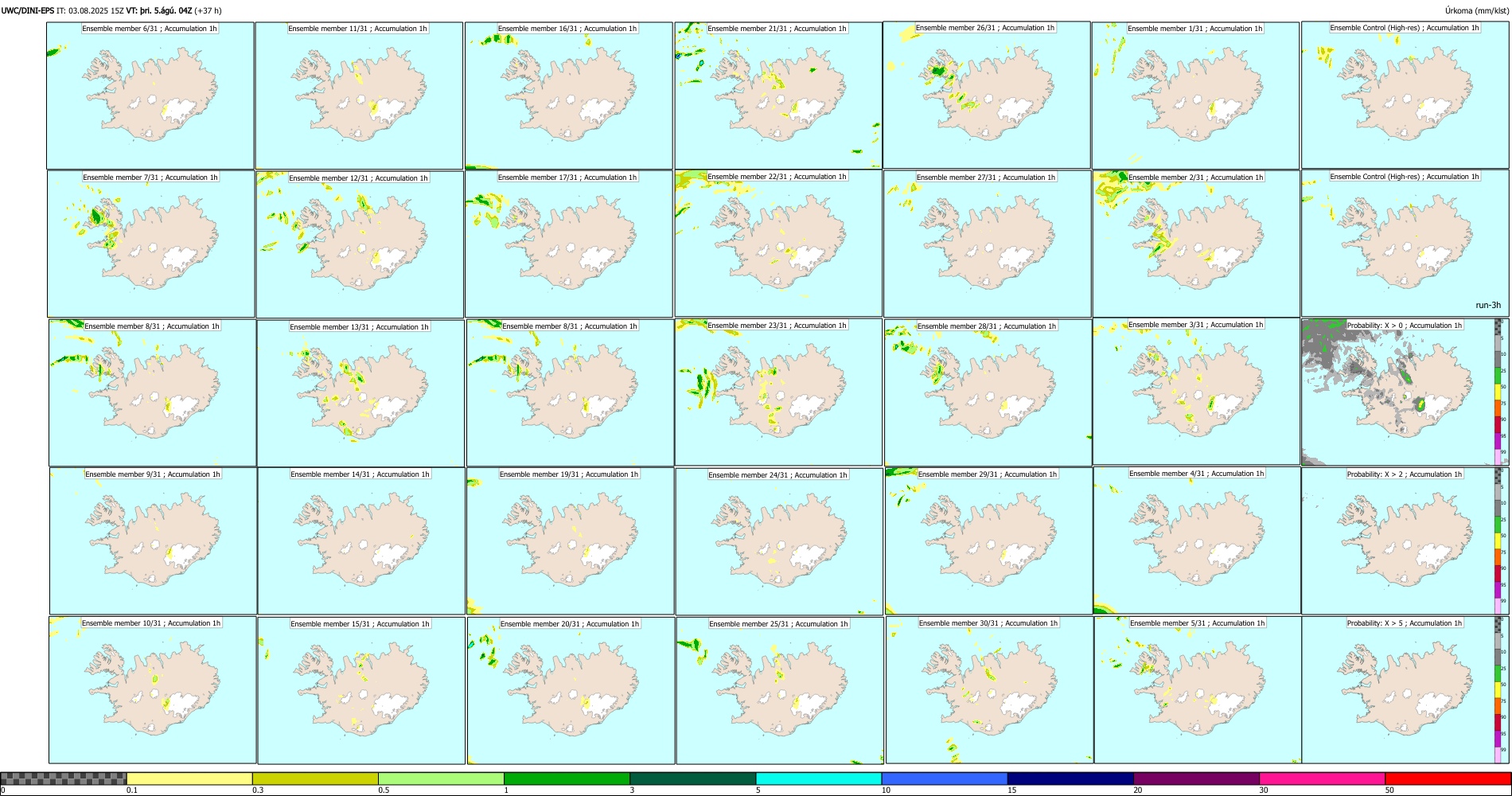This screenshot has width=1512, height=796.
Task: Click the Ensemble member 21/31 precipitation map
Action: [778, 96]
